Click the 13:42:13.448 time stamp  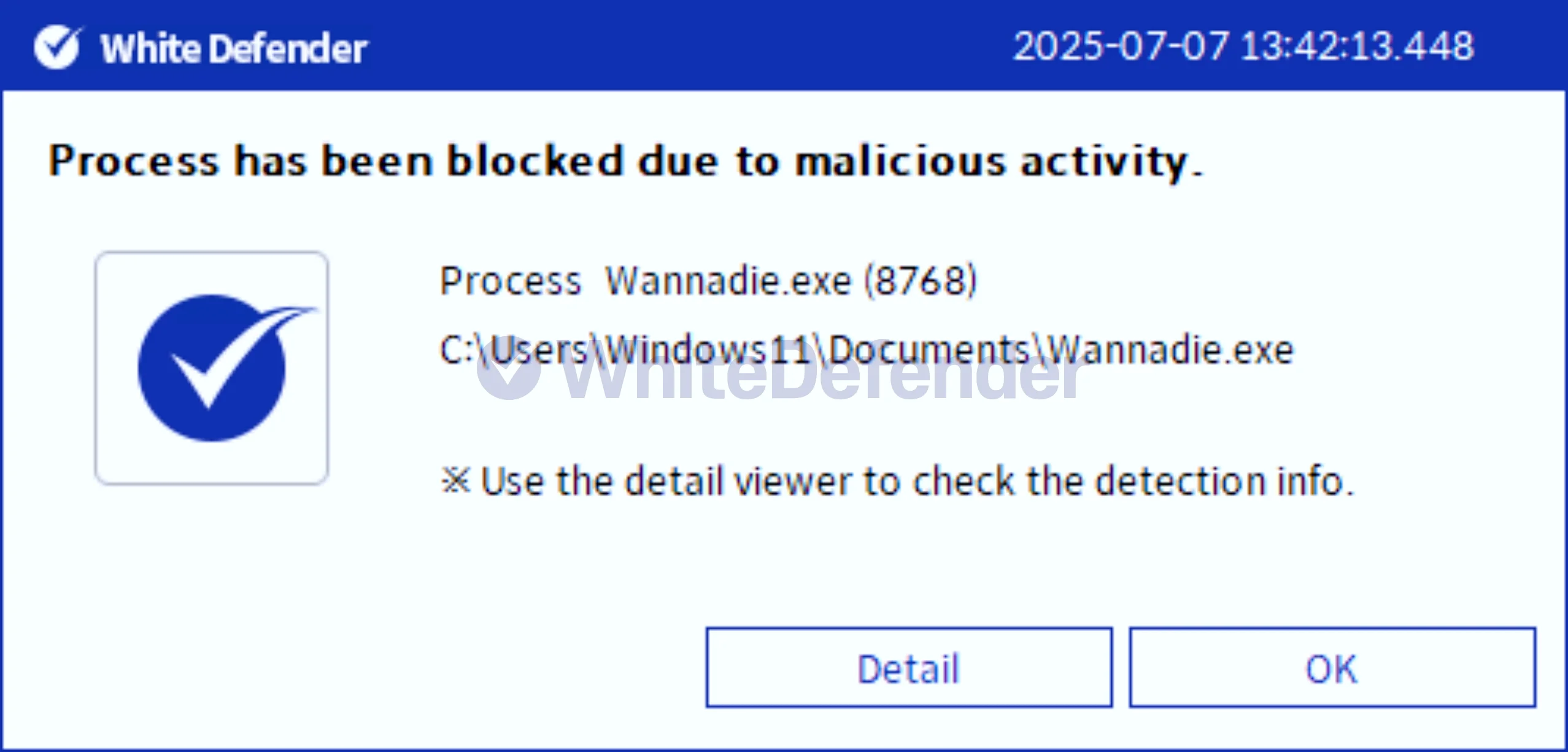coord(1356,47)
